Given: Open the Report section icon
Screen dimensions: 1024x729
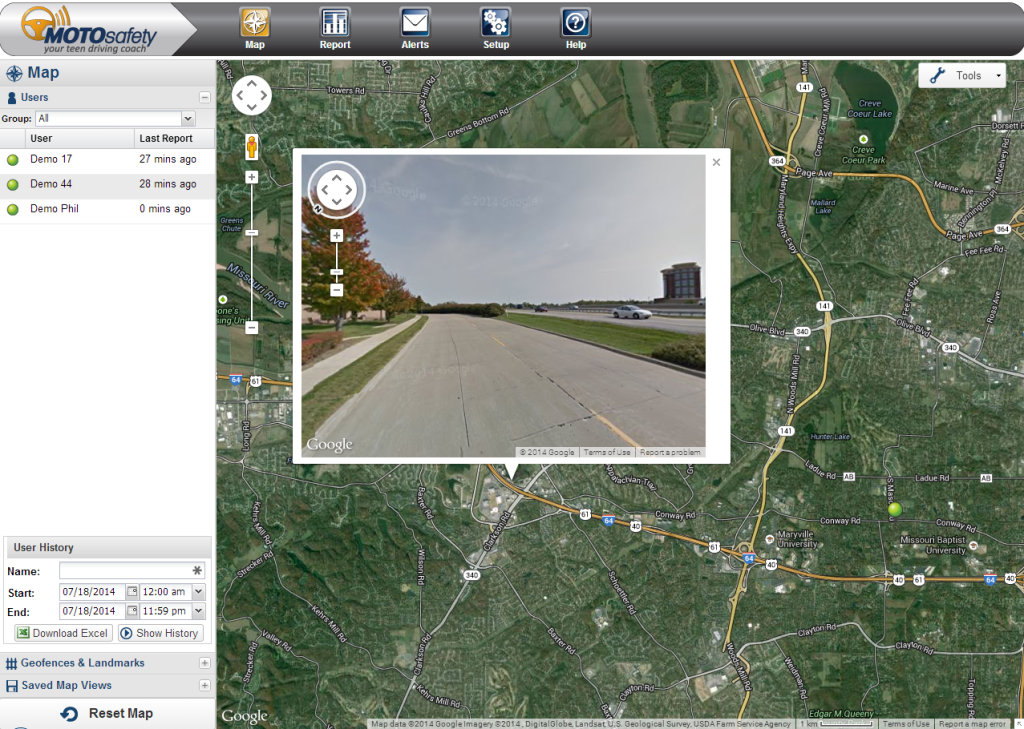Looking at the screenshot, I should 335,27.
